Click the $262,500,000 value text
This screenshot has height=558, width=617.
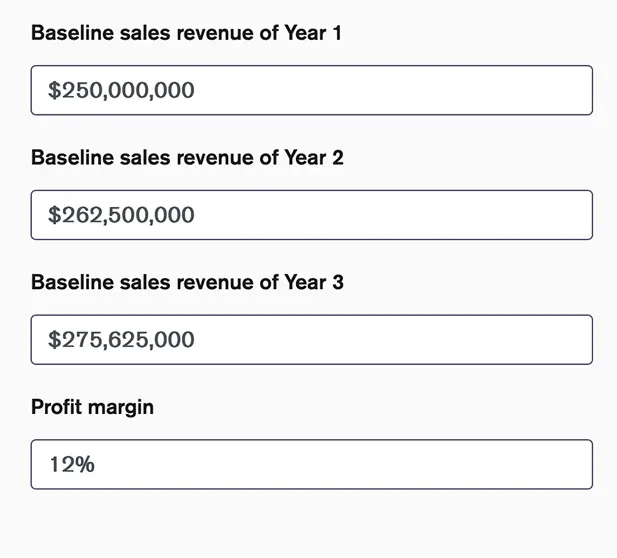(121, 215)
